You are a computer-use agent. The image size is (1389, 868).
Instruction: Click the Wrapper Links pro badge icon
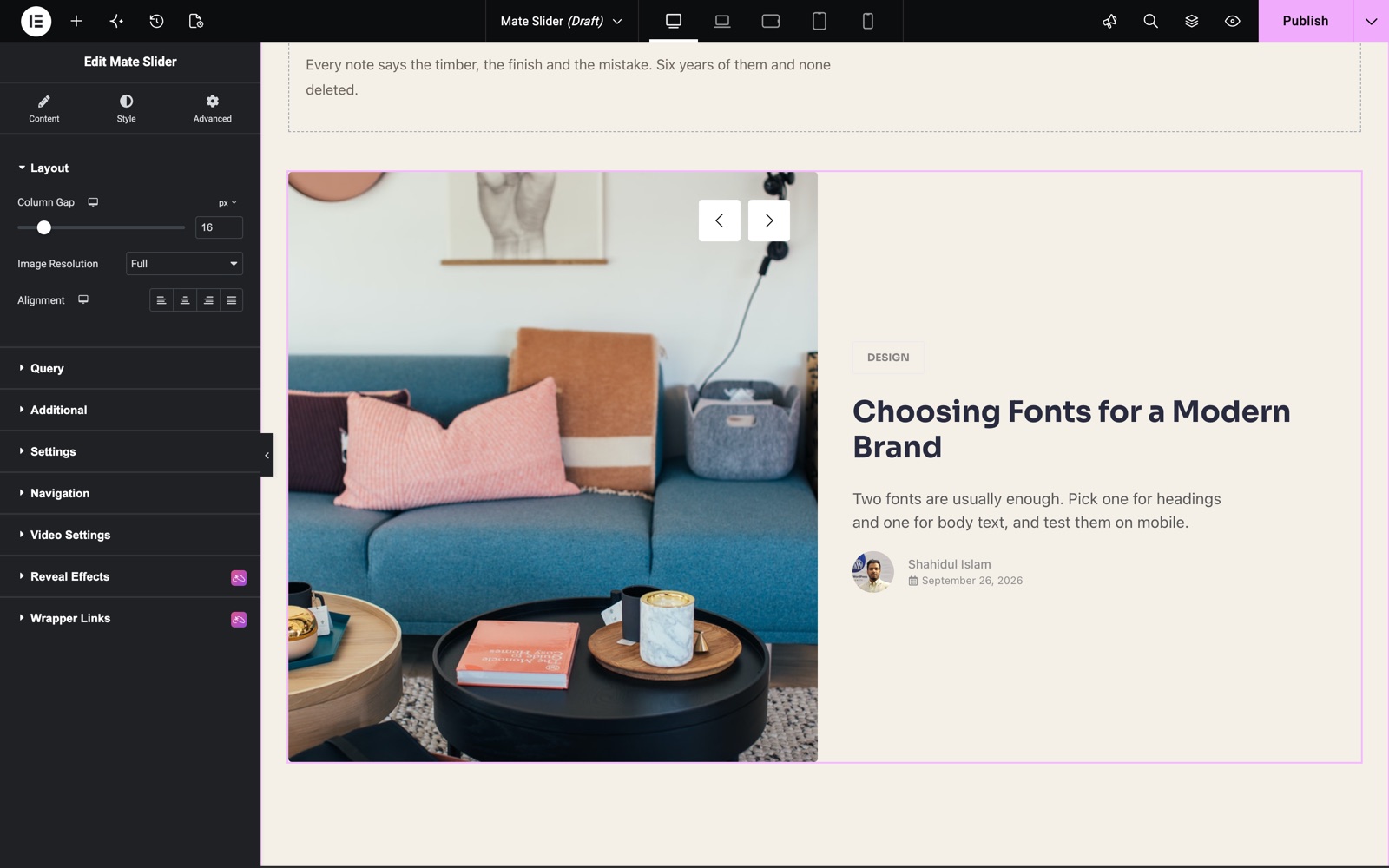click(x=239, y=620)
